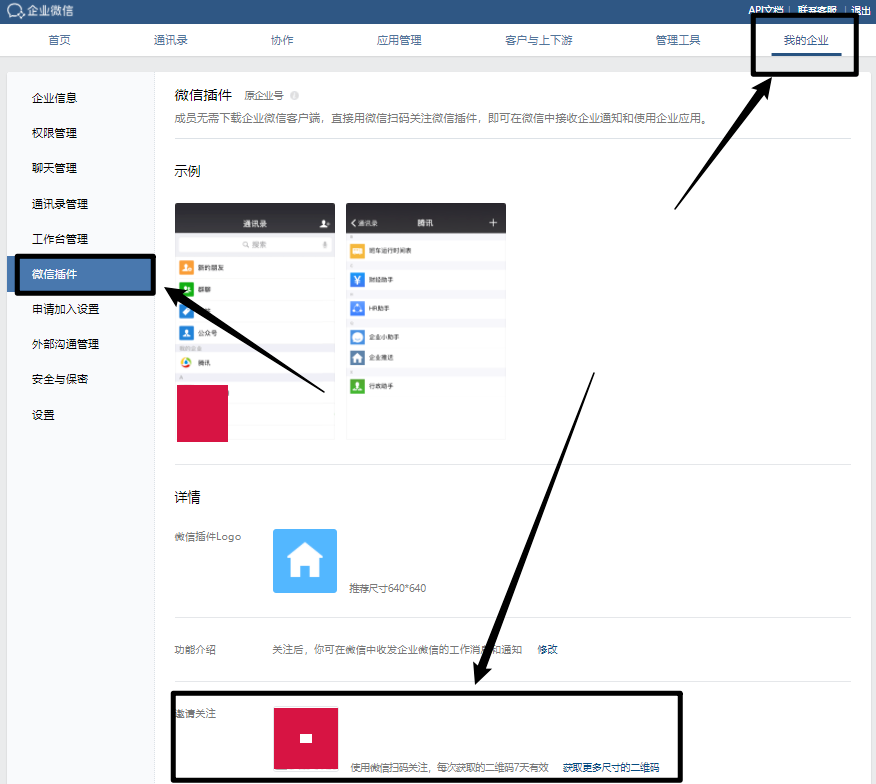The width and height of the screenshot is (876, 784).
Task: Select the 管理工具 tab
Action: (678, 40)
